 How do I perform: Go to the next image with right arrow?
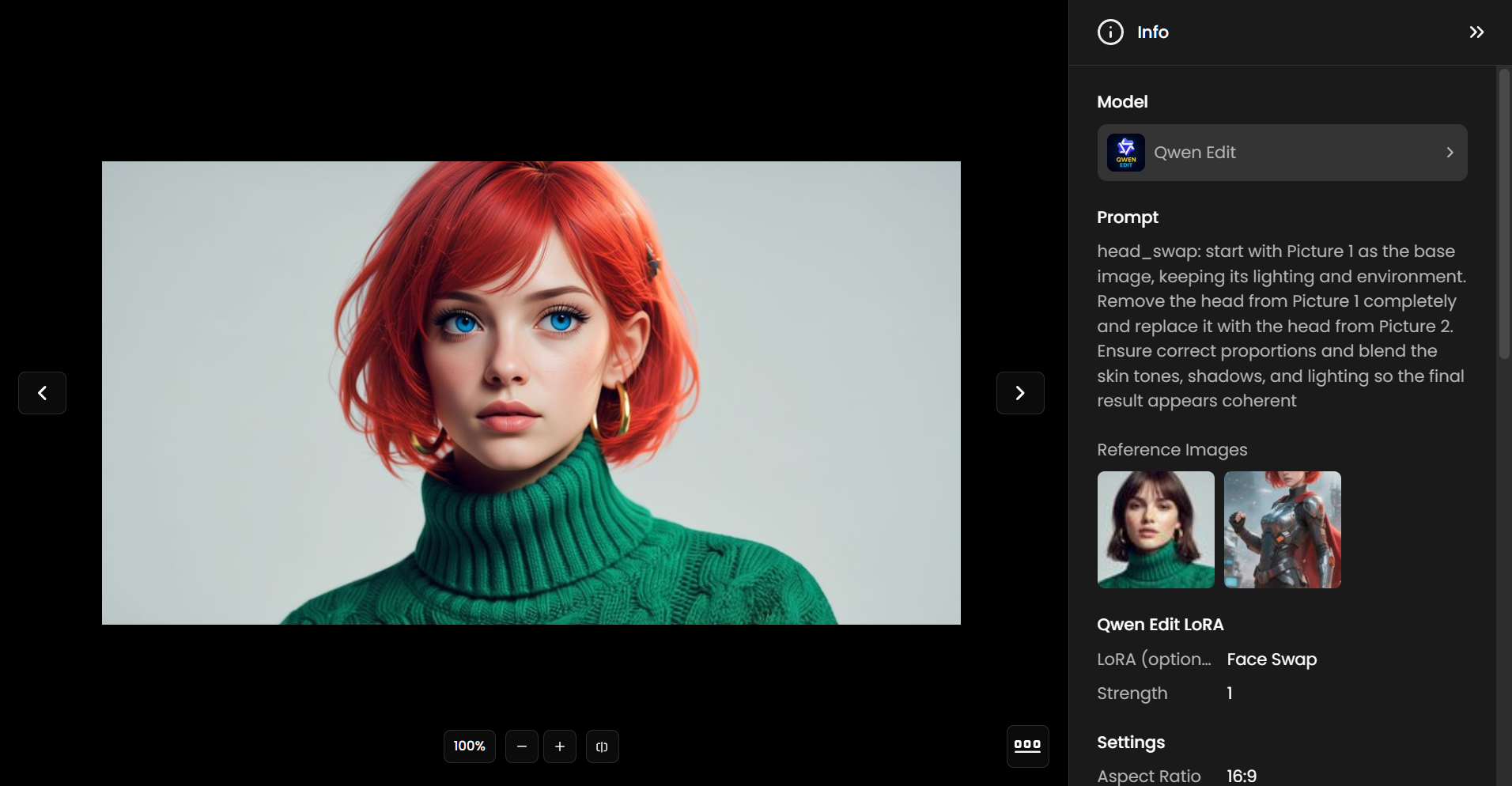click(x=1020, y=393)
